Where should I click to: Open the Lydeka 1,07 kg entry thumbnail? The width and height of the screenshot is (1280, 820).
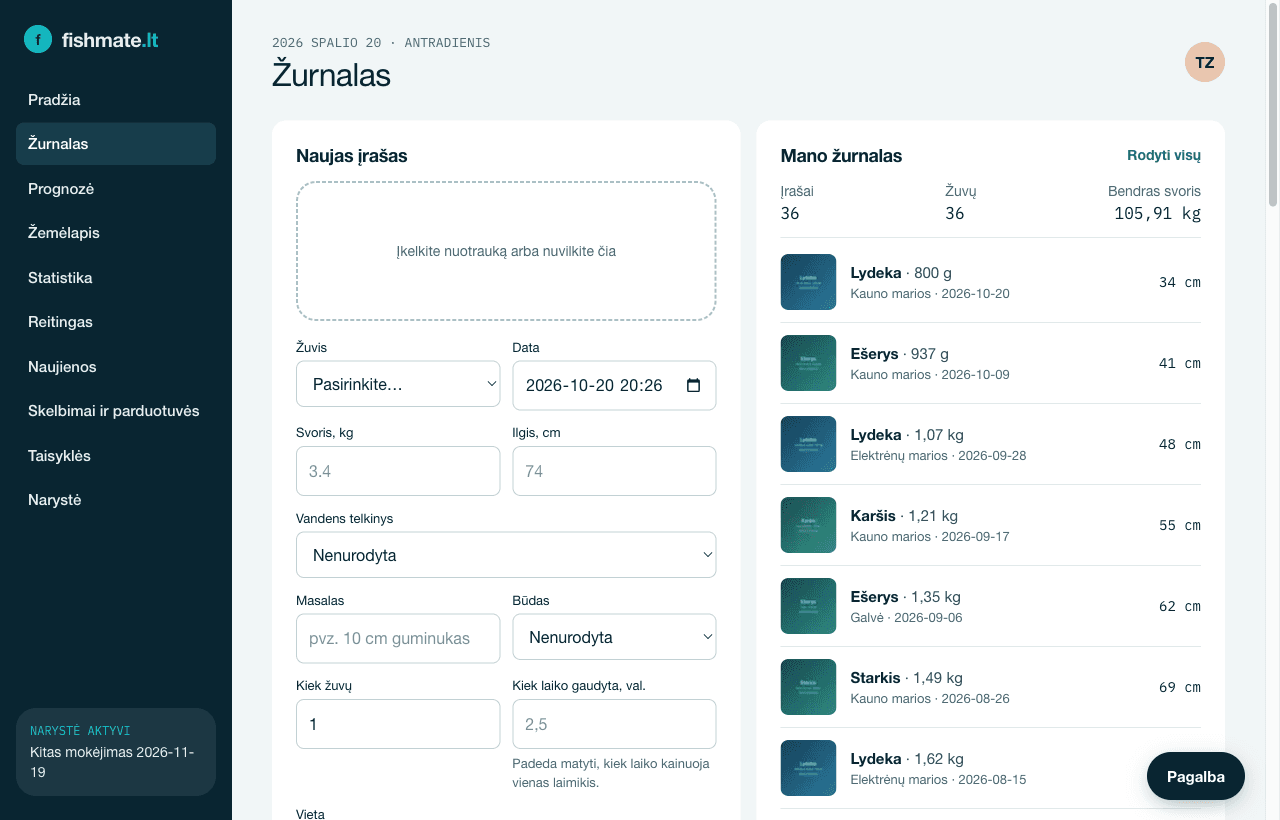coord(808,444)
